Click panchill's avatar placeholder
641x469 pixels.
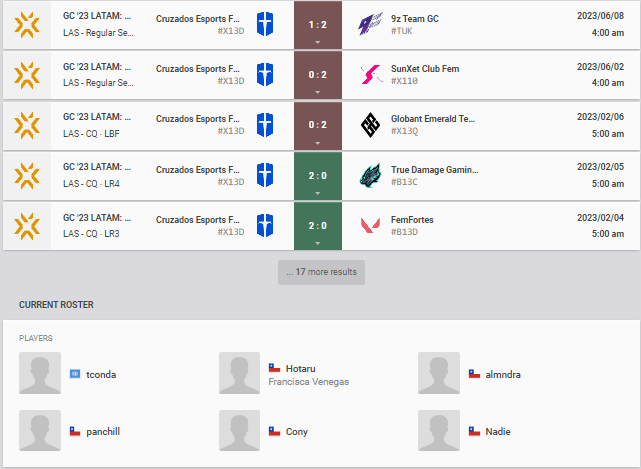pos(40,431)
